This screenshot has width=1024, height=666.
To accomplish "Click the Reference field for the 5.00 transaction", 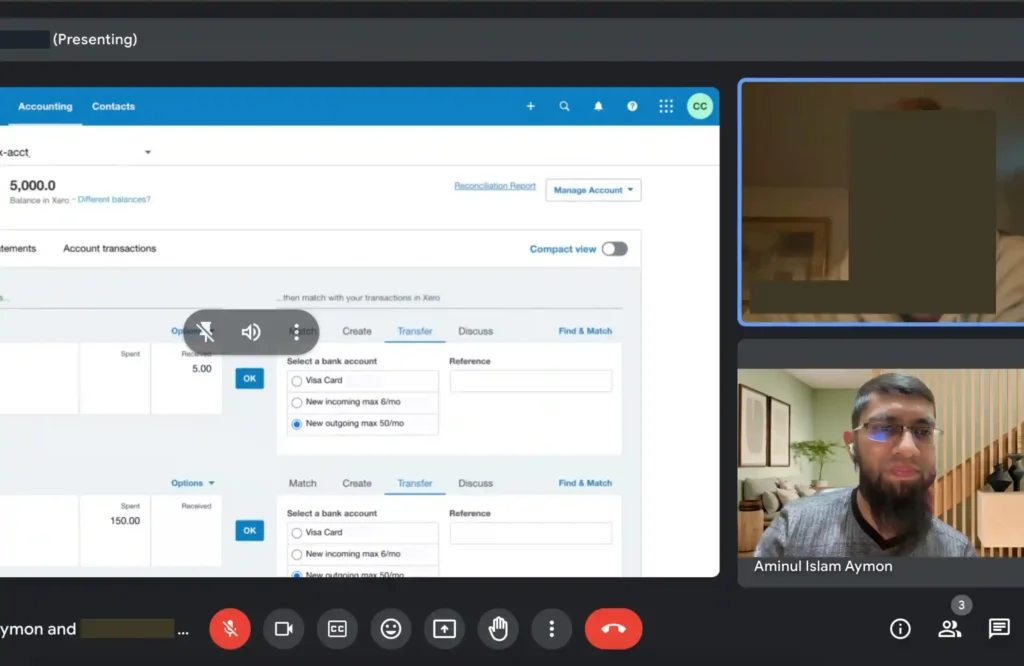I will pos(531,381).
